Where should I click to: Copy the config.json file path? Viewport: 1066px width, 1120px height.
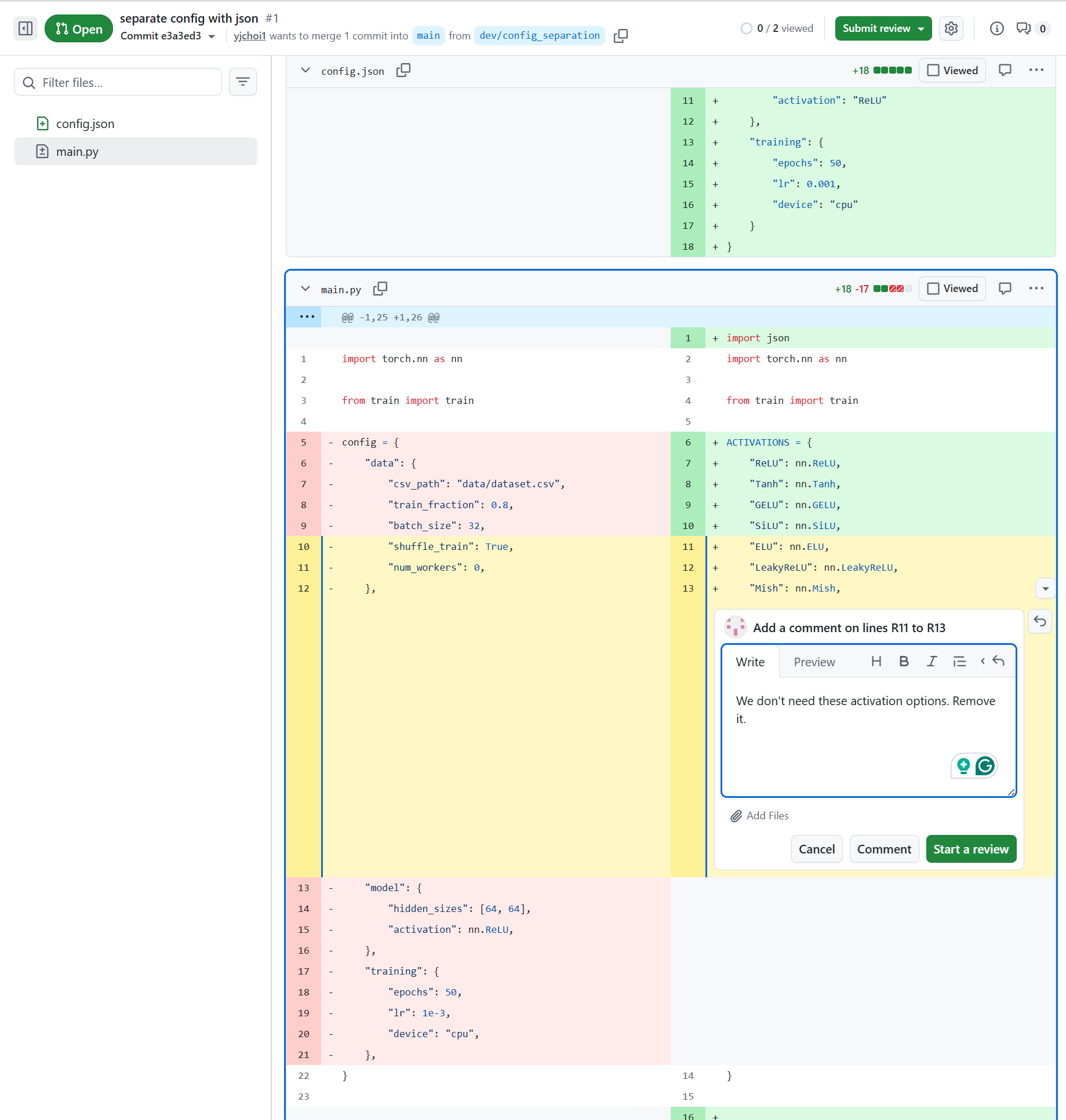click(x=403, y=71)
